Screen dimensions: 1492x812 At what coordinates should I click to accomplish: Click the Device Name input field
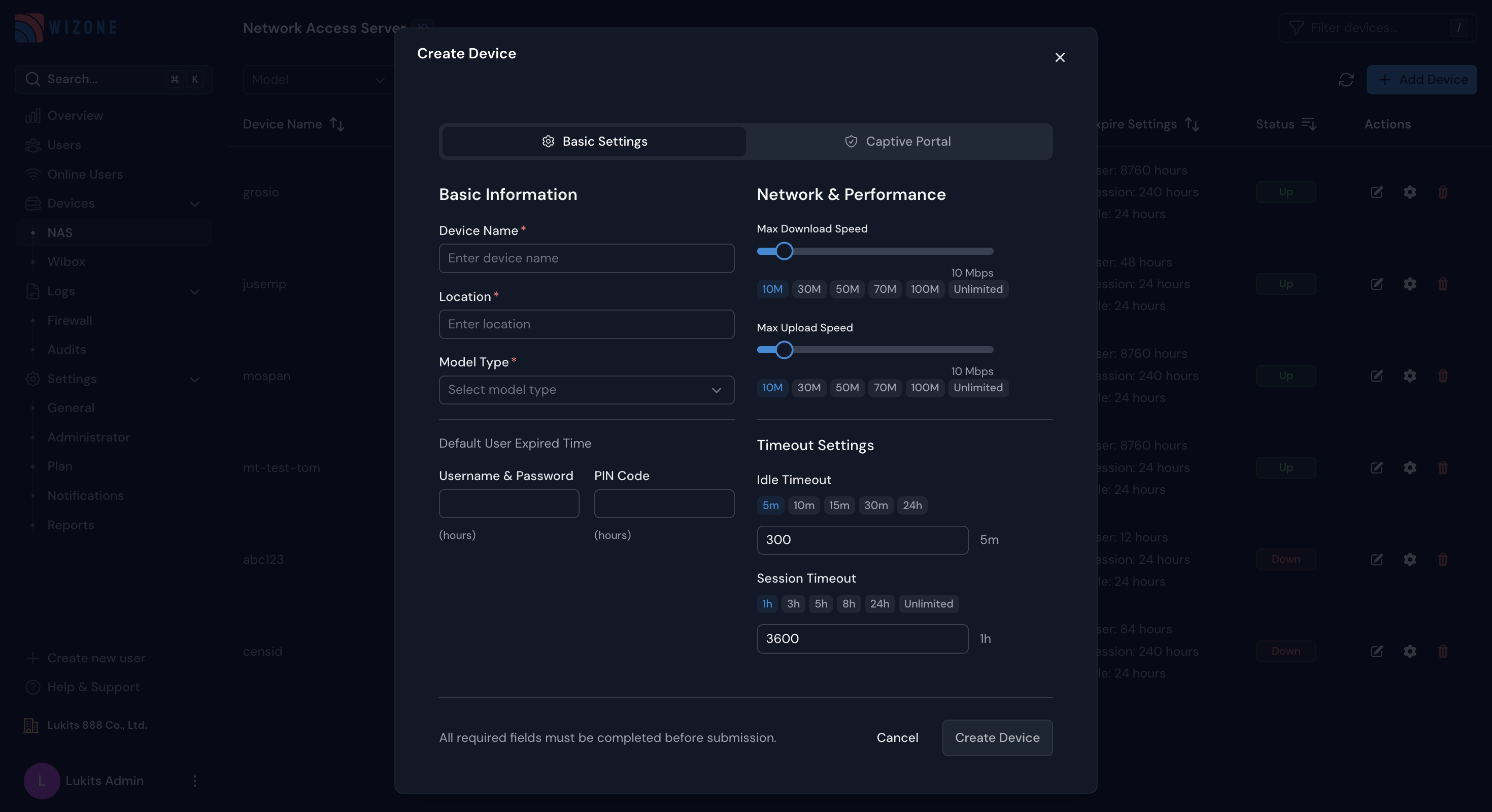(586, 258)
